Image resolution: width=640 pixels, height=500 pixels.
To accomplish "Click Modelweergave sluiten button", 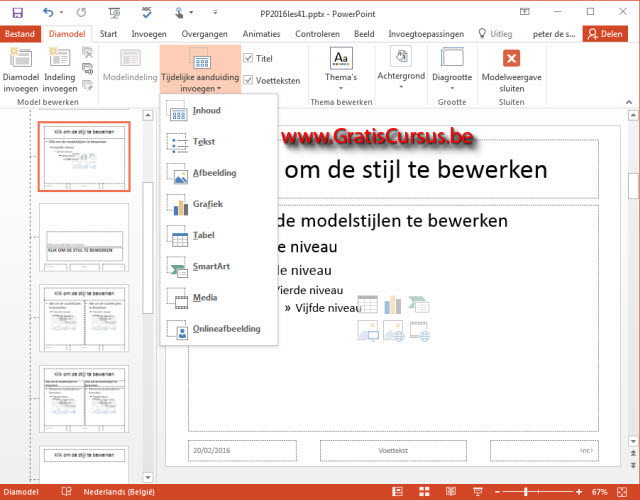I will coord(511,70).
